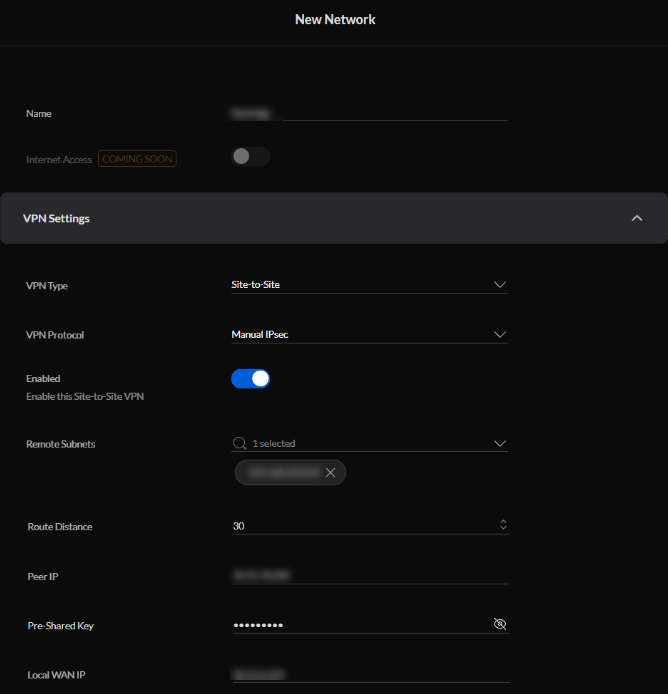Collapse the VPN Settings section chevron
668x694 pixels.
click(x=637, y=218)
